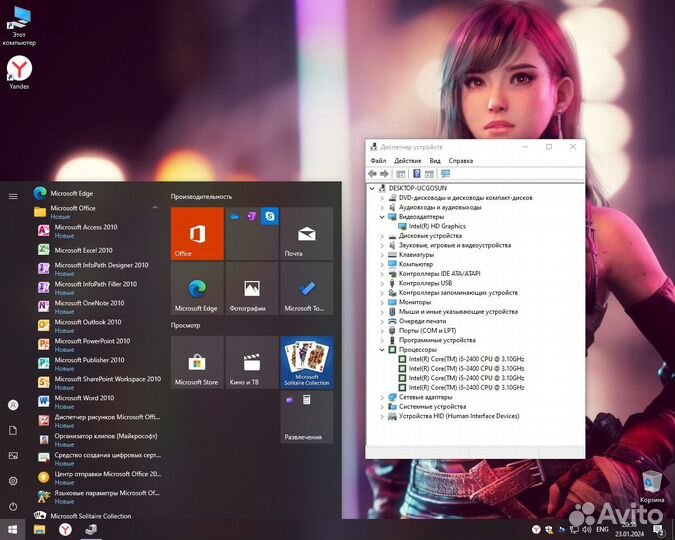Open Microsoft SharePoint Workspace 2010
675x540 pixels.
99,383
